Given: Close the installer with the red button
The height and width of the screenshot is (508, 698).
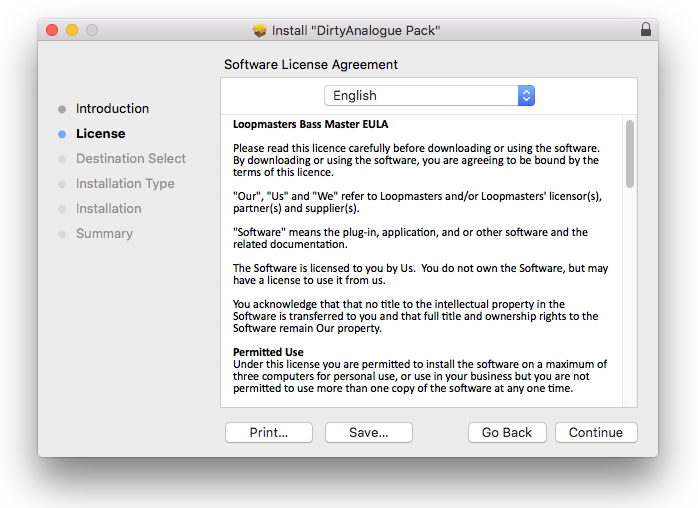Looking at the screenshot, I should (x=52, y=30).
